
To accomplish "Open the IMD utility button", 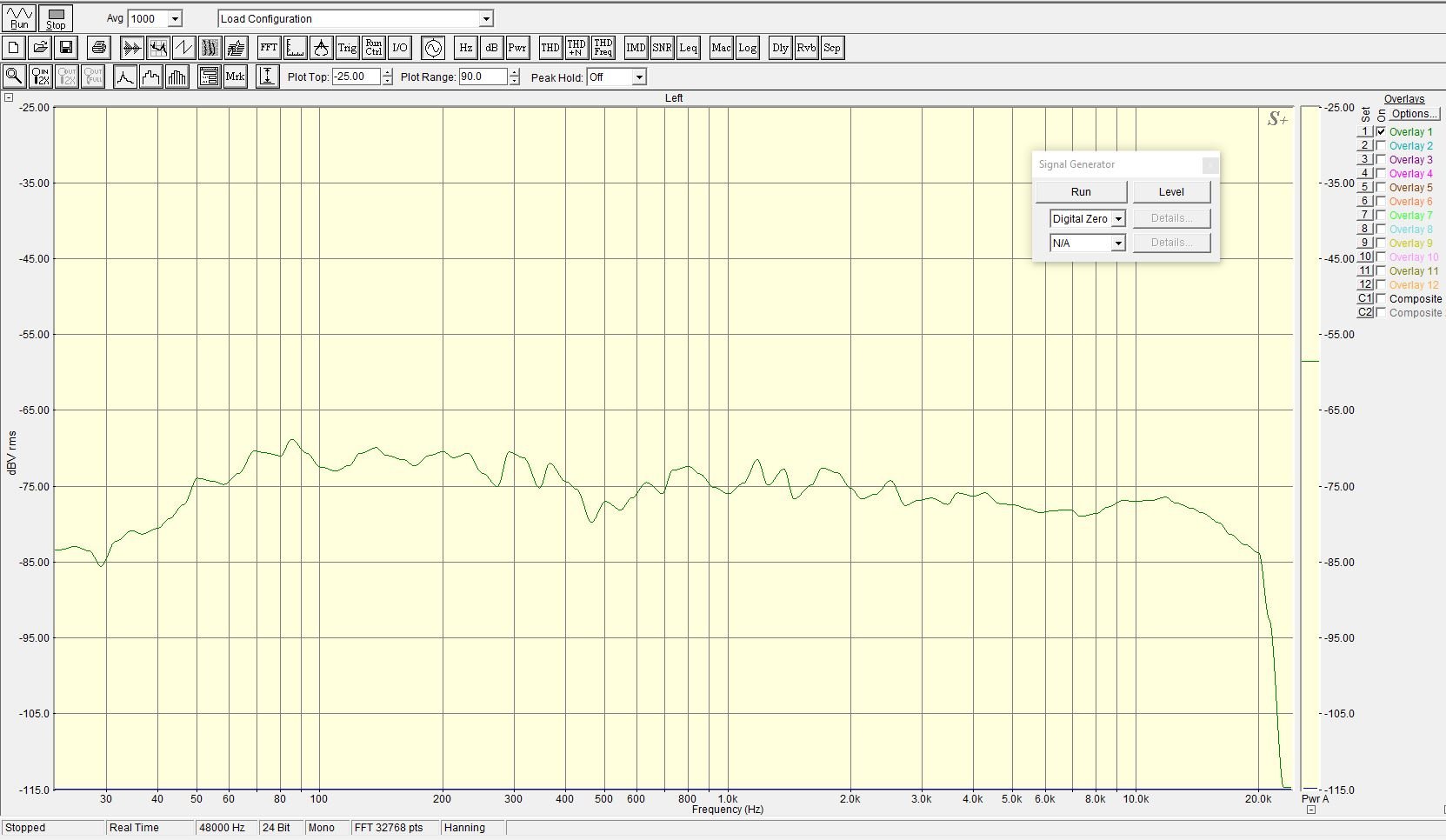I will click(636, 48).
